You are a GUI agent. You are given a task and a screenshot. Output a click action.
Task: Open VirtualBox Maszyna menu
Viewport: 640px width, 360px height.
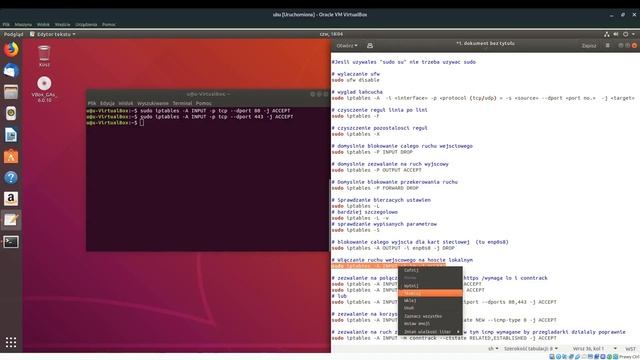pyautogui.click(x=23, y=24)
